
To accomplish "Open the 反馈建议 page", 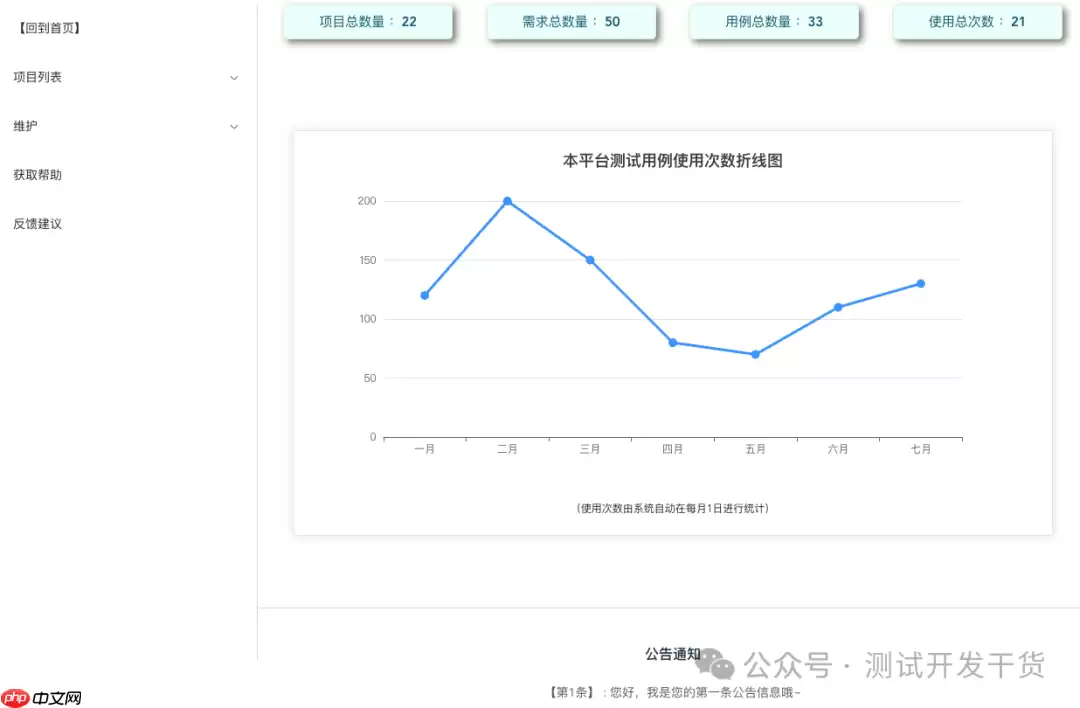I will pyautogui.click(x=38, y=223).
